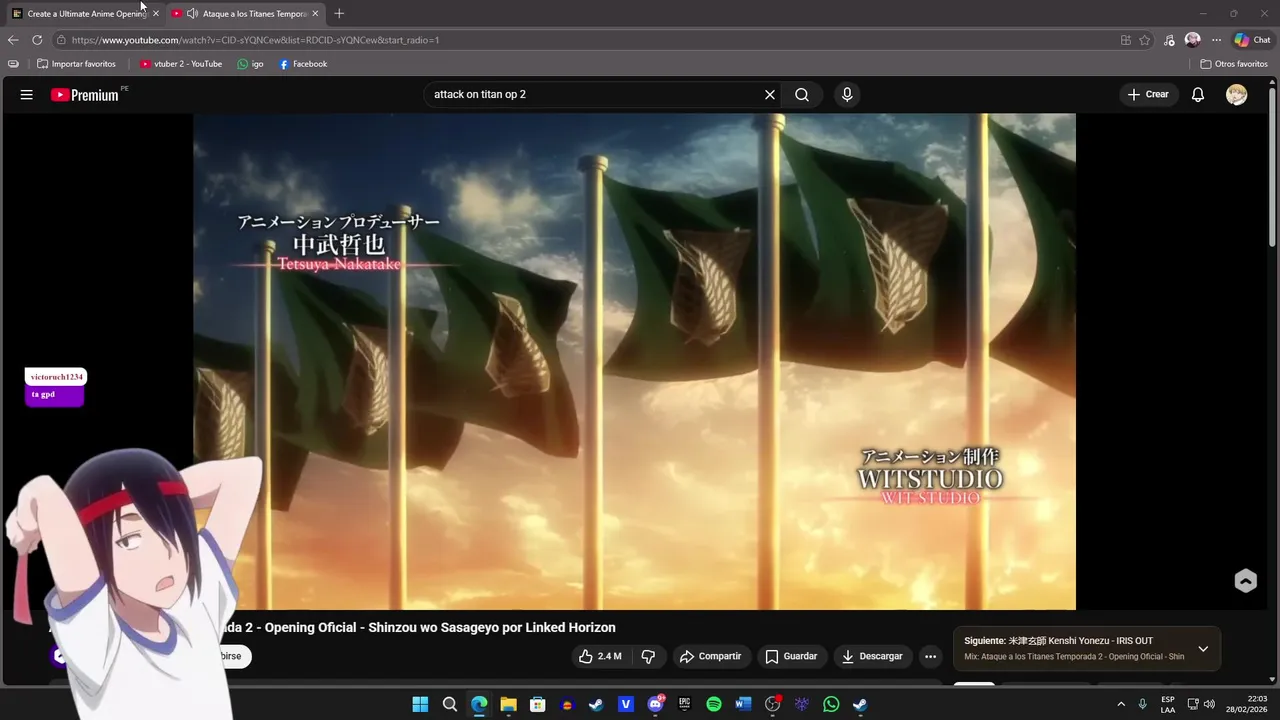Screen dimensions: 1280x720
Task: Start voice search with the microphone
Action: (x=847, y=95)
